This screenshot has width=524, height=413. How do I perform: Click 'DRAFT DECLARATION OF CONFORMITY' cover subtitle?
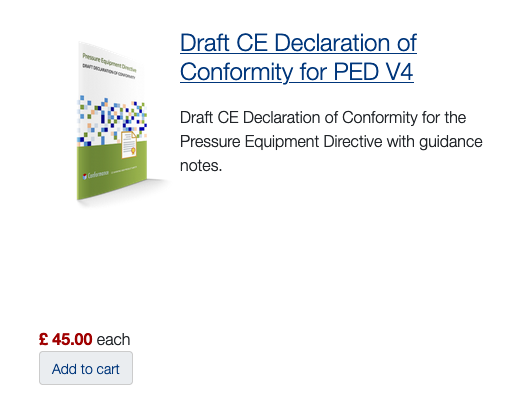coord(109,72)
